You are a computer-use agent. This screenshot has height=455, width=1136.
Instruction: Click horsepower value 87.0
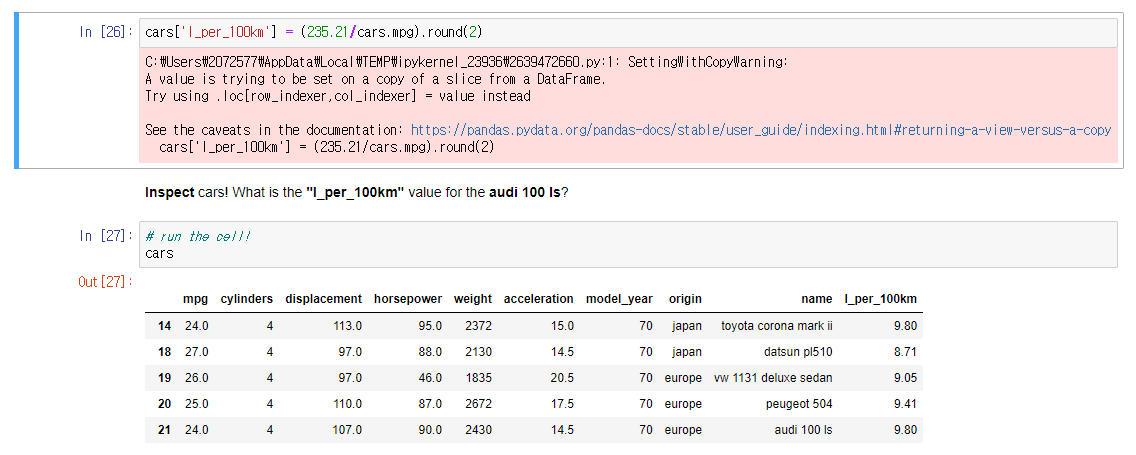tap(430, 404)
